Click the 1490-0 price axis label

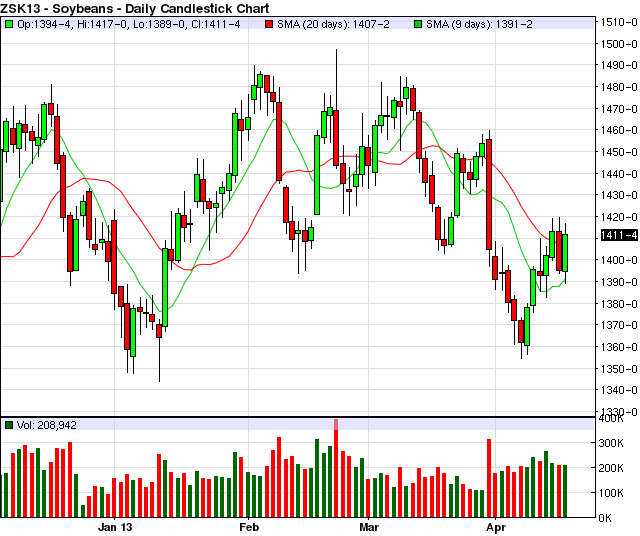tap(619, 65)
